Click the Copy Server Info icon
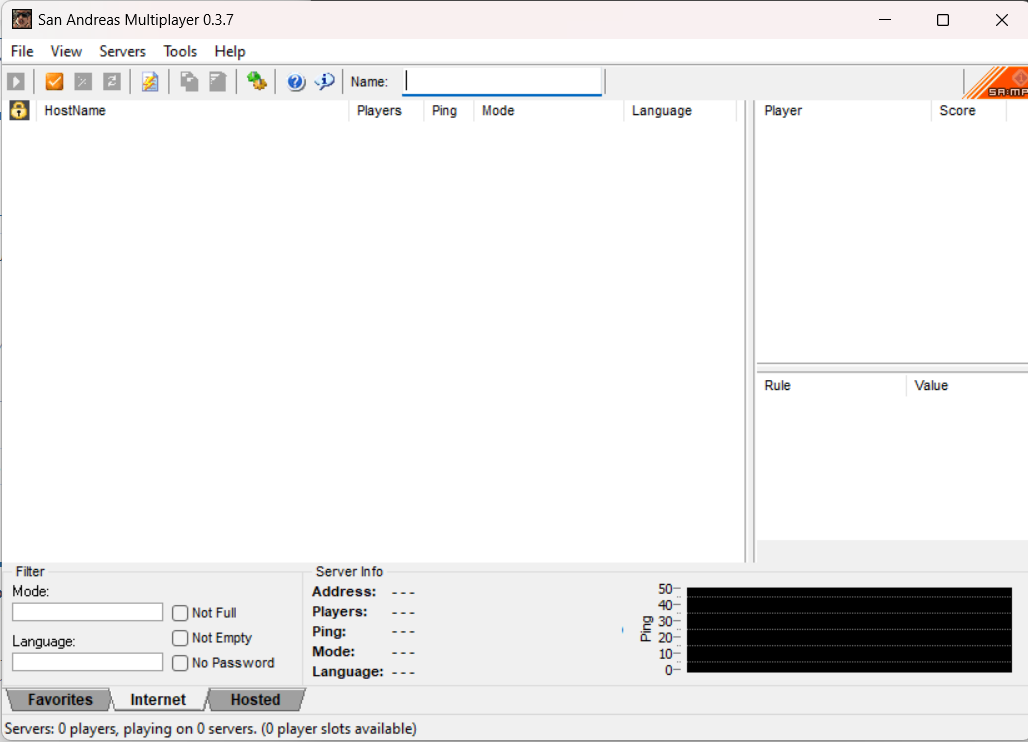Viewport: 1028px width, 742px height. point(189,82)
